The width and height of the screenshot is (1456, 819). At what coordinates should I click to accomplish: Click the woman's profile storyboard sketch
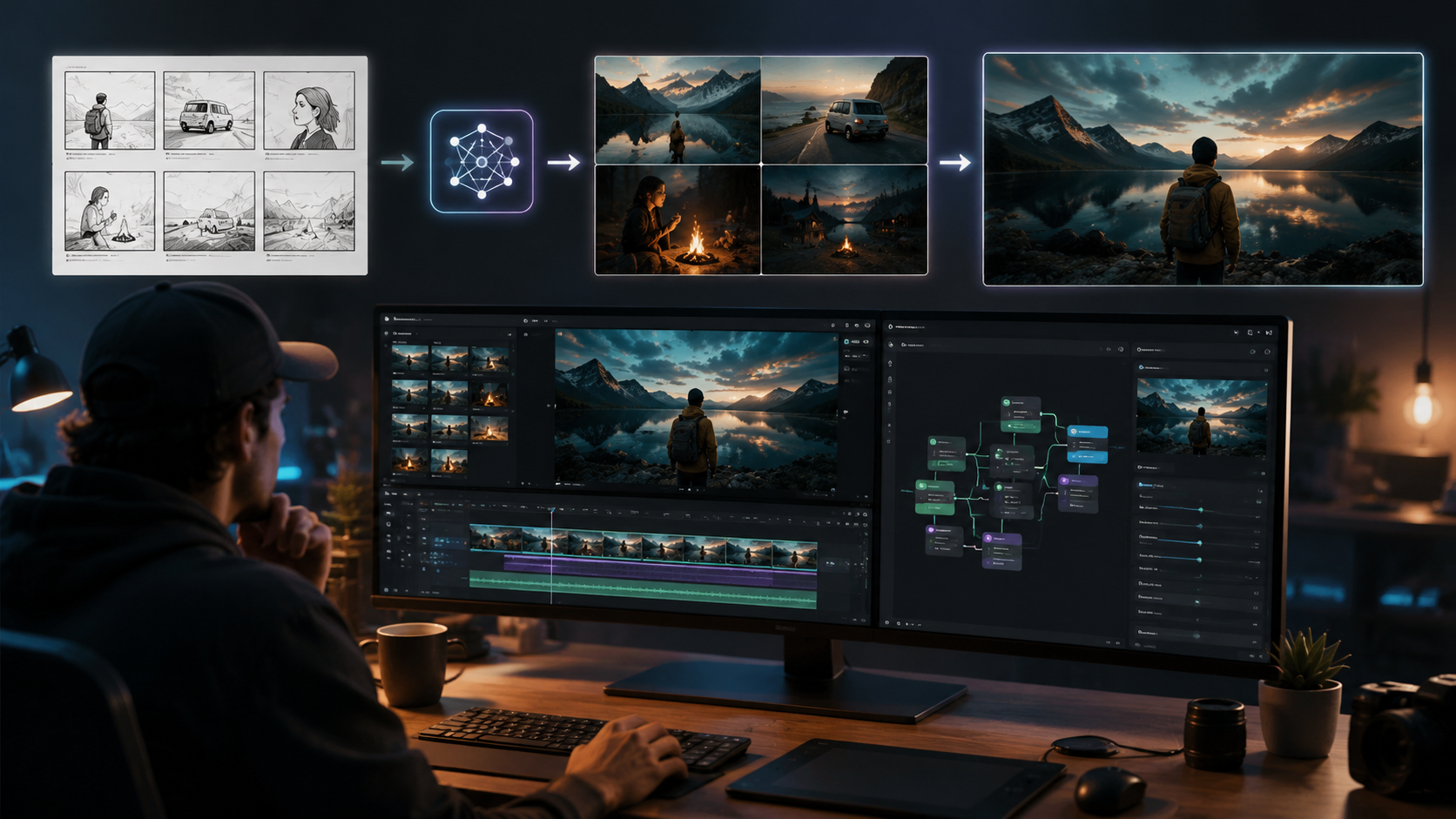309,111
